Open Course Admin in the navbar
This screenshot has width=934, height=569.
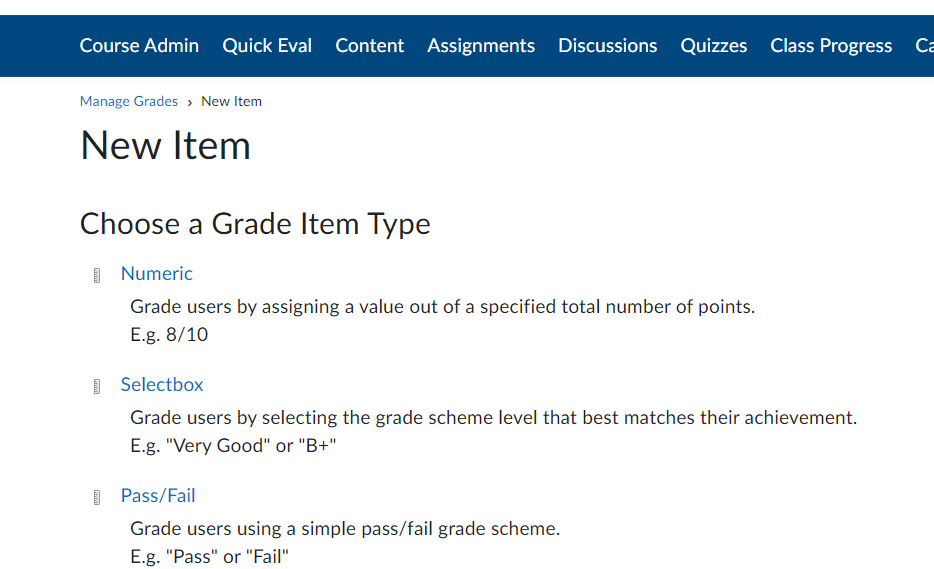139,46
